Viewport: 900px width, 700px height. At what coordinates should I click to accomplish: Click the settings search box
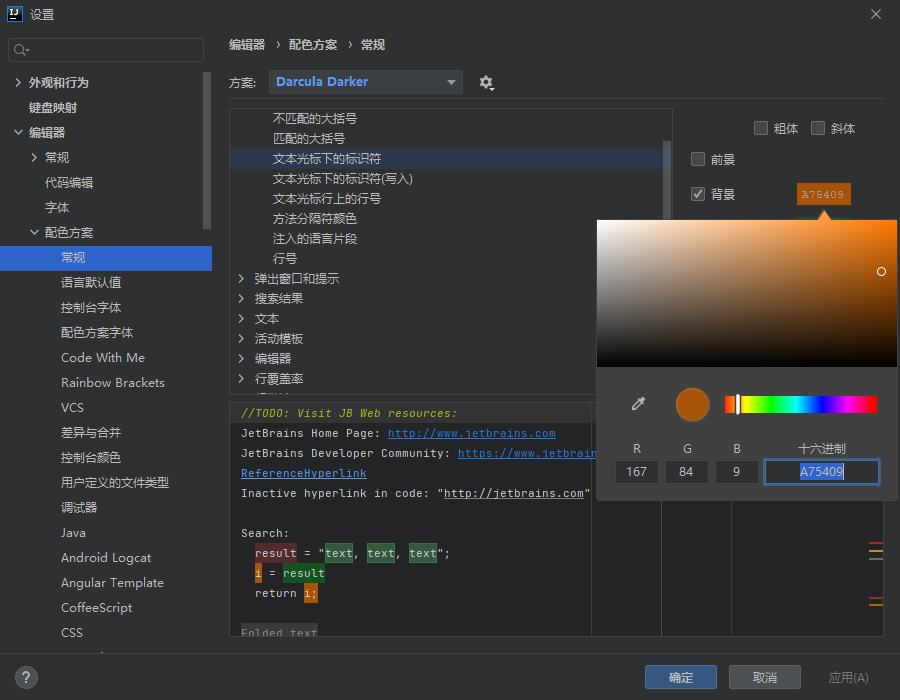pos(106,50)
